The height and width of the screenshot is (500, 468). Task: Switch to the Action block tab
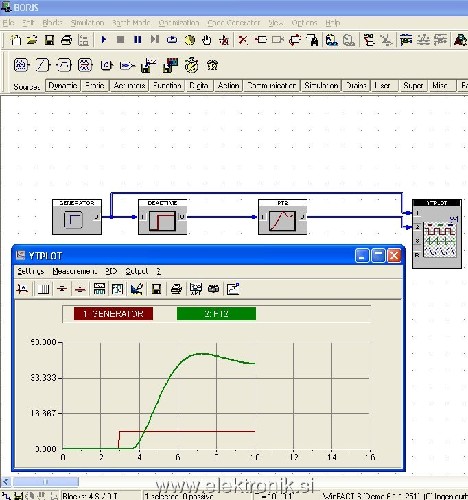click(229, 86)
